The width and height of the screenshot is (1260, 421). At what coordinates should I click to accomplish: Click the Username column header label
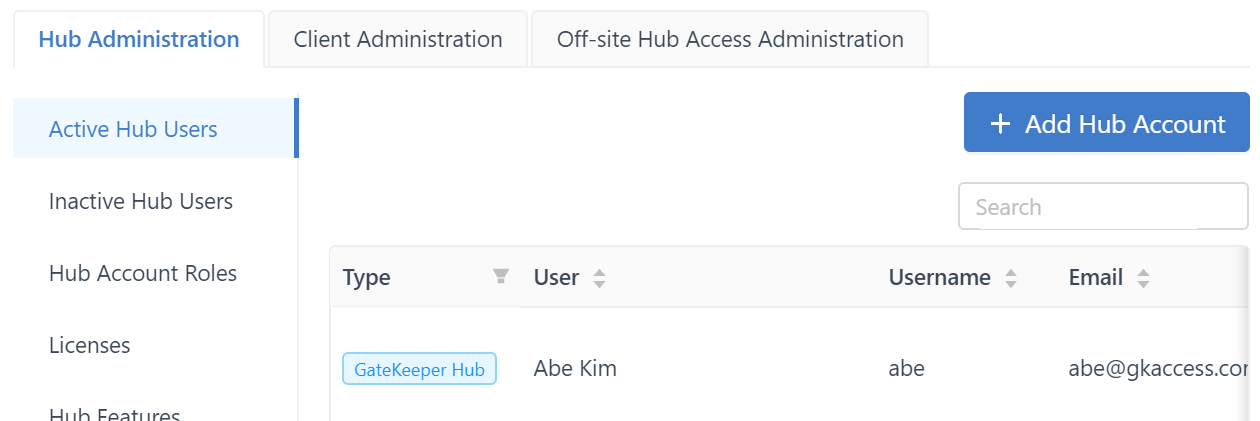click(939, 278)
